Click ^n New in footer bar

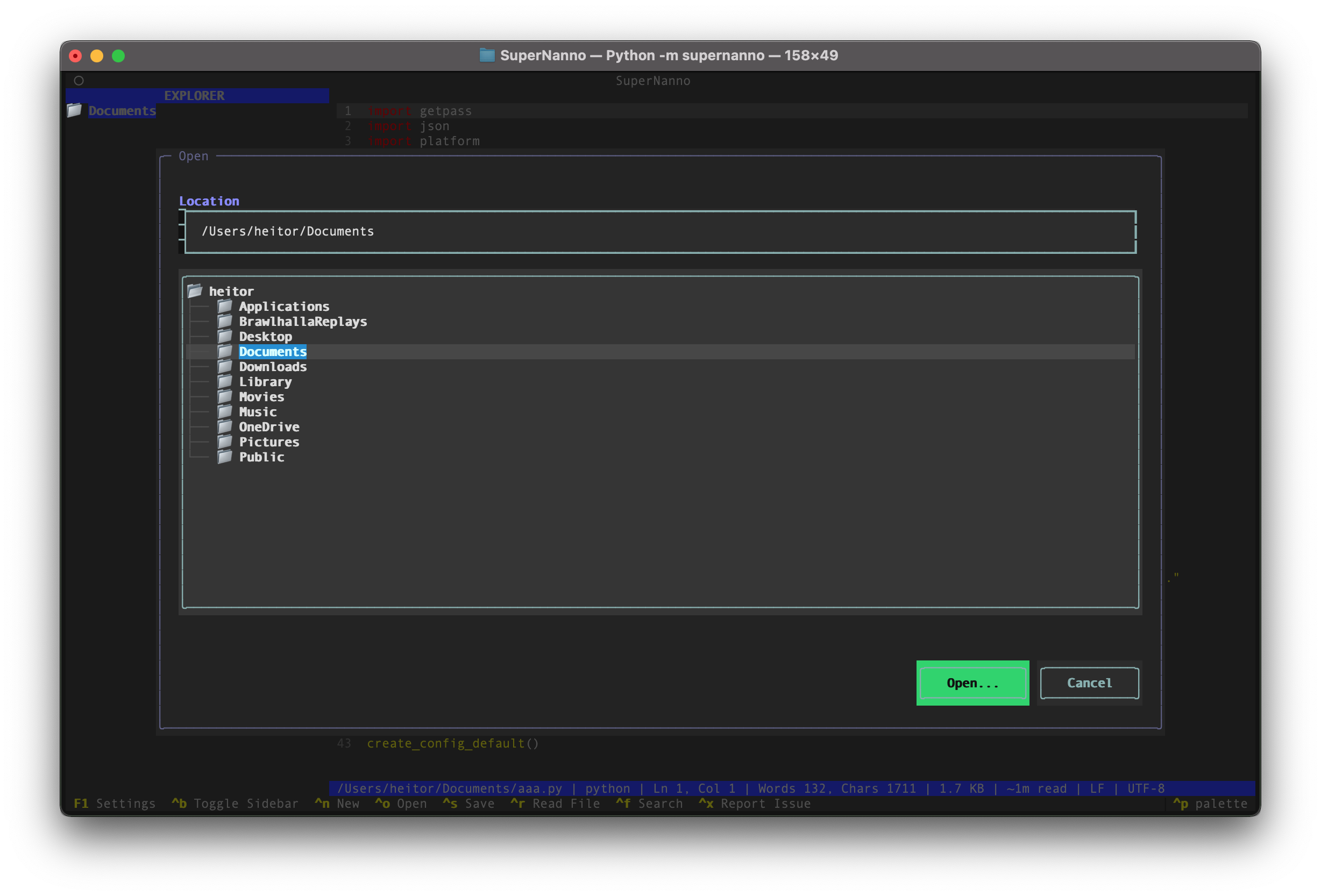337,803
